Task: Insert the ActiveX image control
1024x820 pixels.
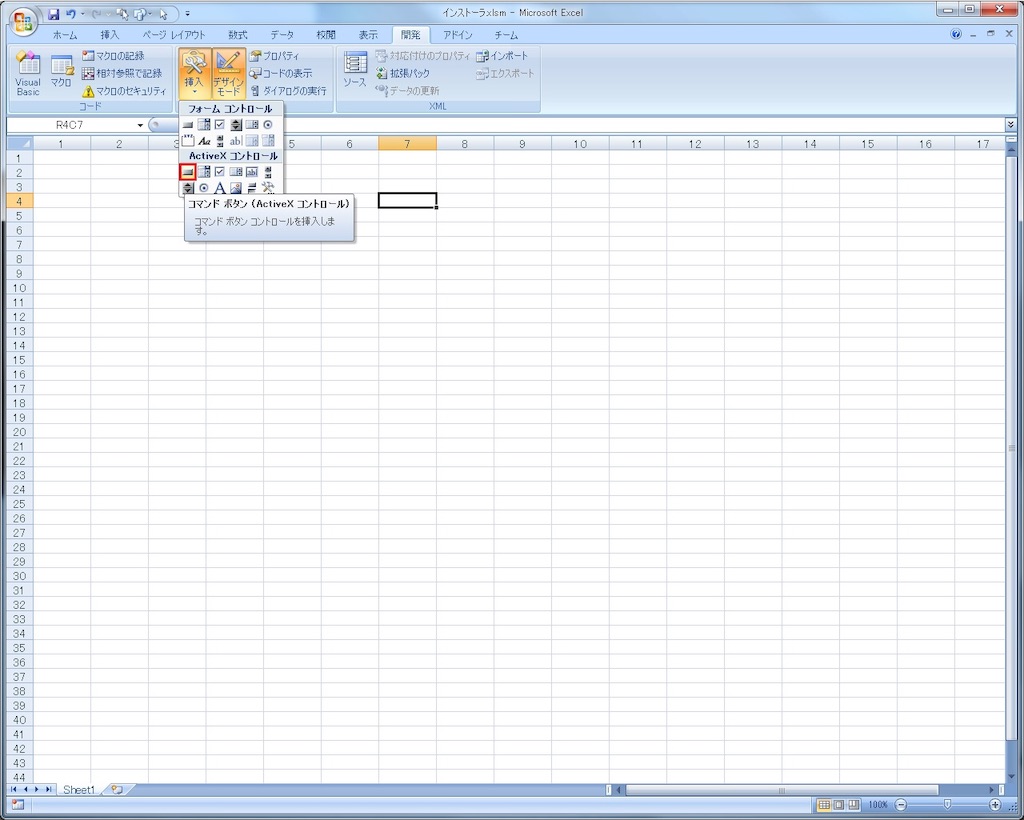Action: (236, 188)
